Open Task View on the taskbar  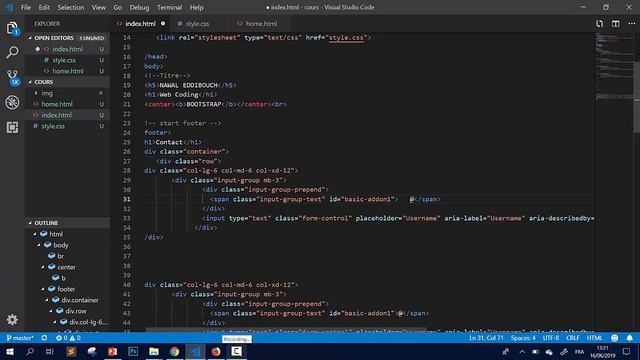[50, 351]
